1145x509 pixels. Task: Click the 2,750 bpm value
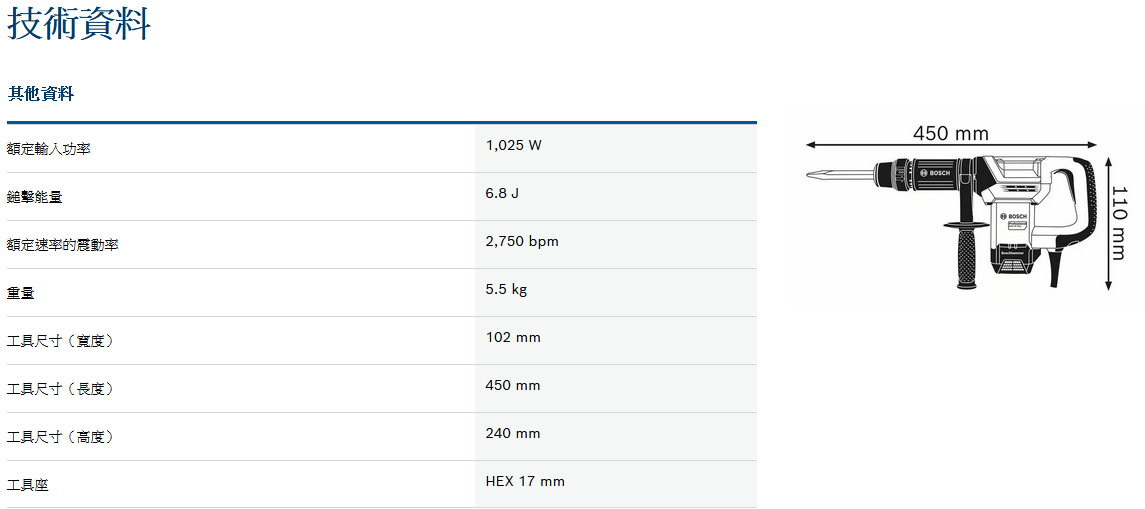click(522, 241)
